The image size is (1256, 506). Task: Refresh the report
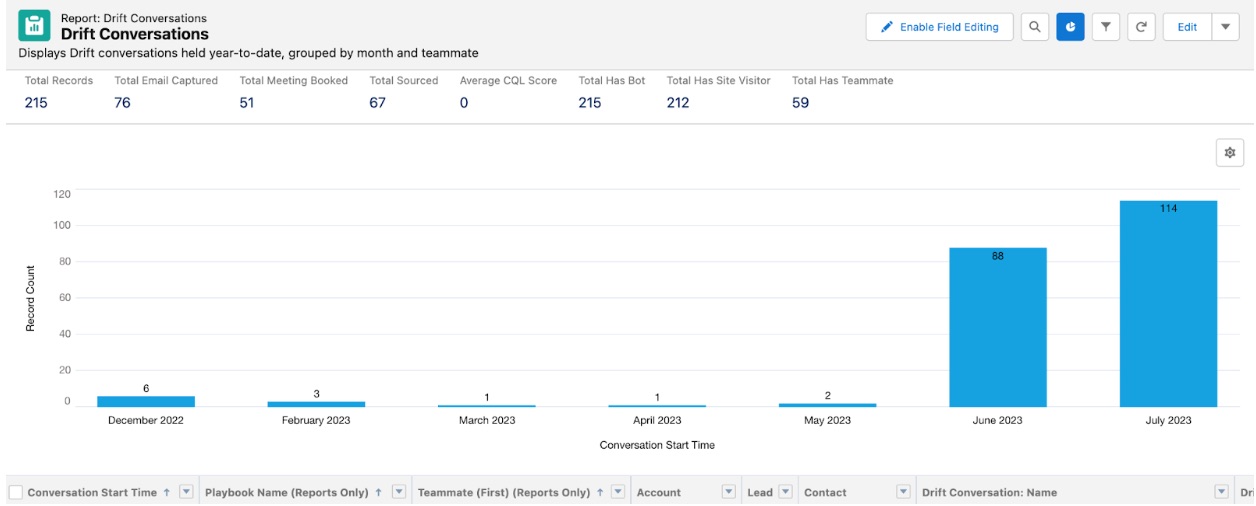(x=1141, y=27)
